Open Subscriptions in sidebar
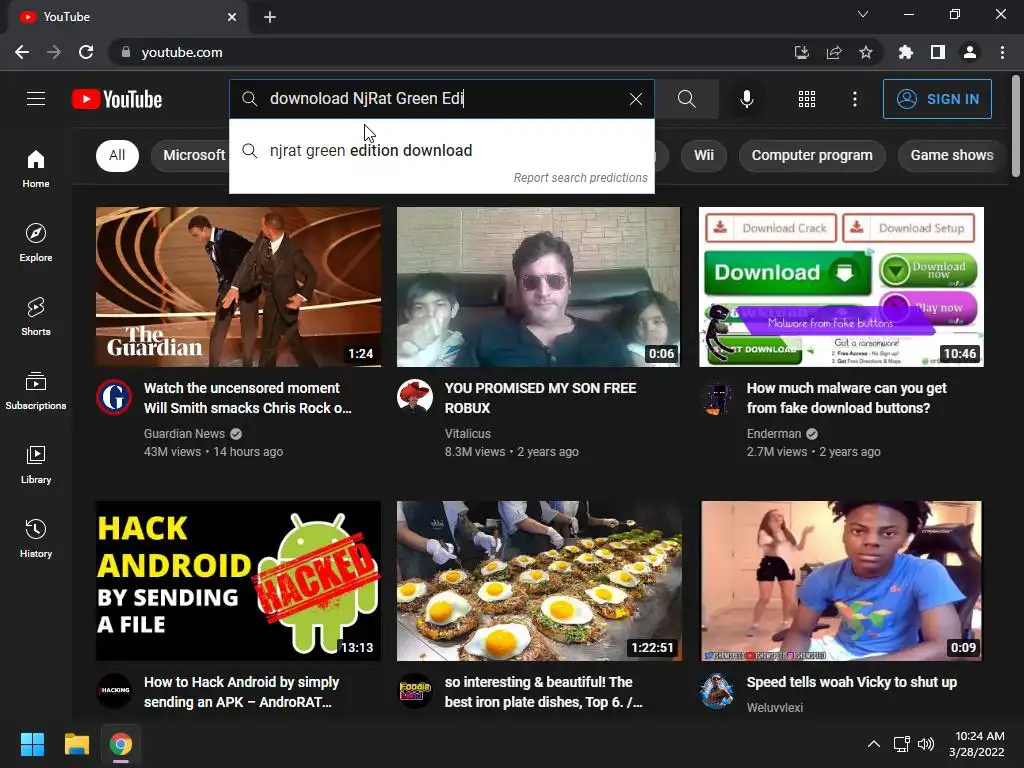This screenshot has width=1024, height=768. coord(36,390)
